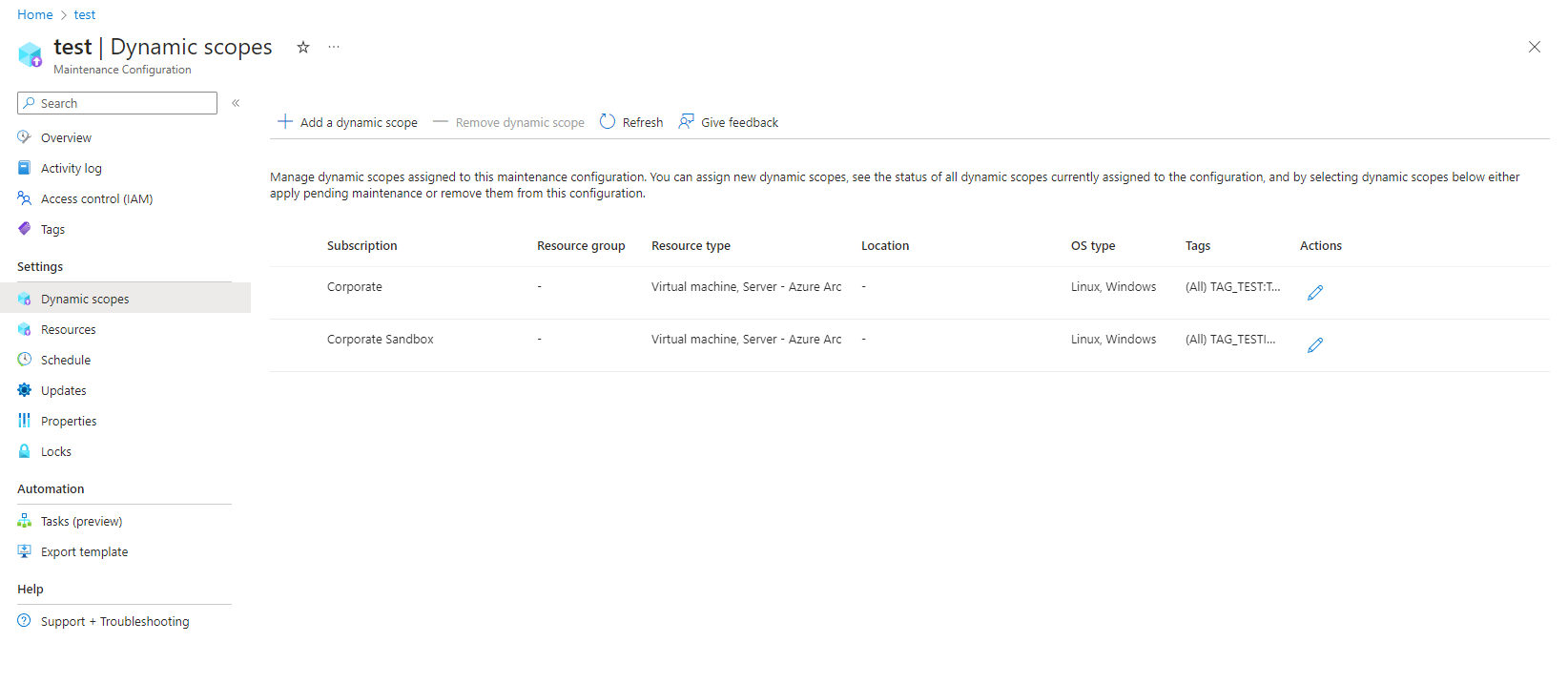1568x684 pixels.
Task: Click the Refresh circular arrow icon
Action: pyautogui.click(x=608, y=121)
